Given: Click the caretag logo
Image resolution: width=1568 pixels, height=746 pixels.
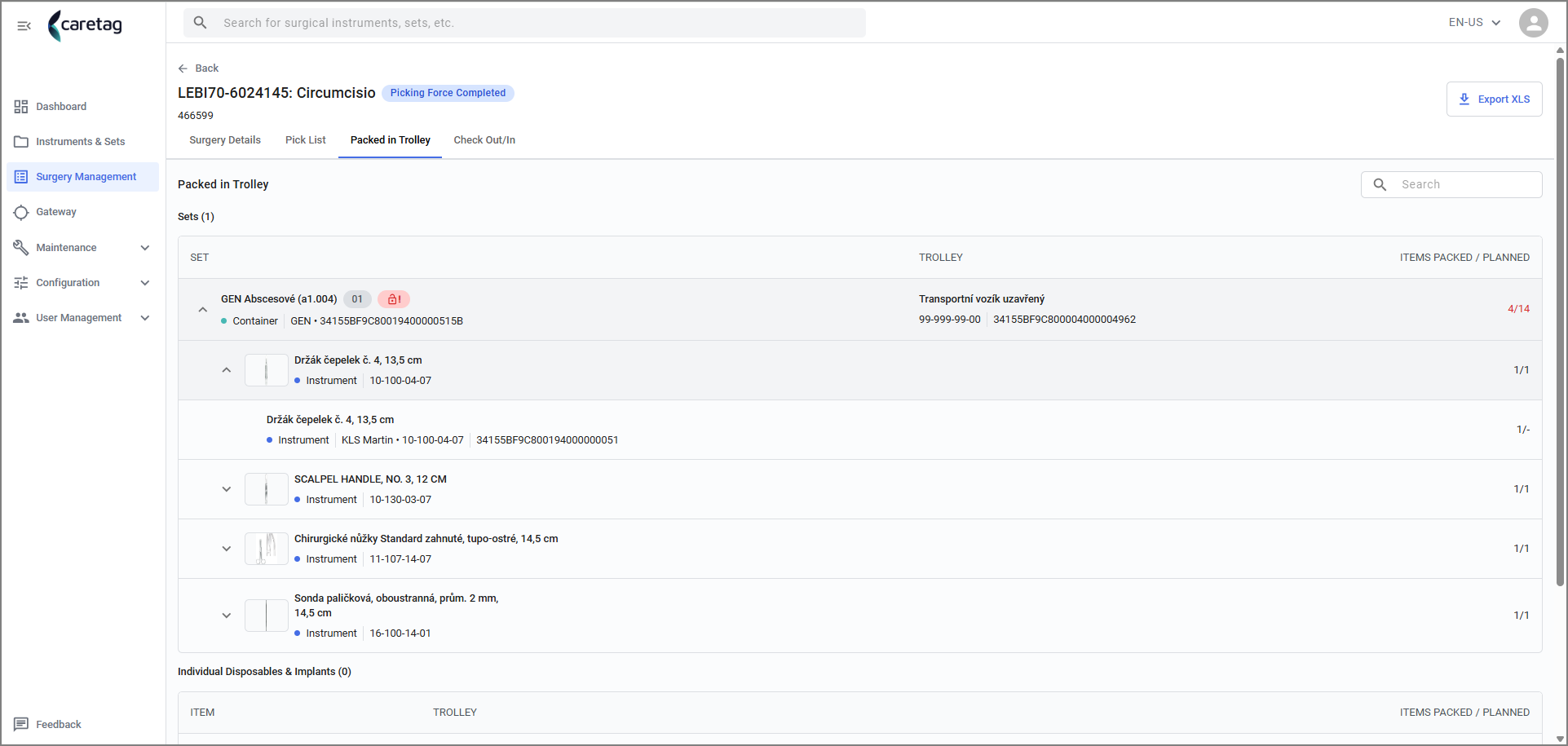Looking at the screenshot, I should tap(85, 25).
